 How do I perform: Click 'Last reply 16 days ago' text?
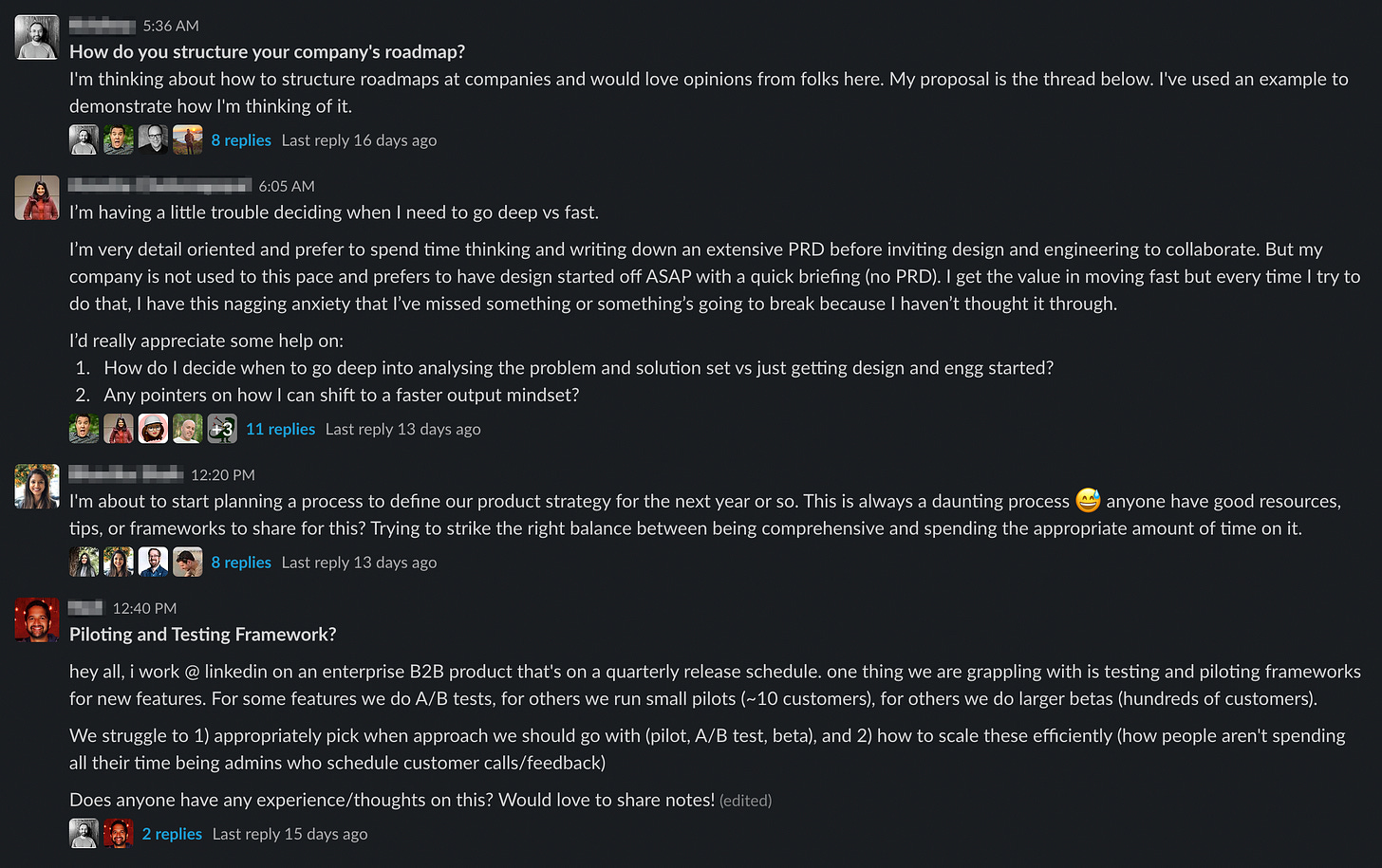tap(359, 139)
